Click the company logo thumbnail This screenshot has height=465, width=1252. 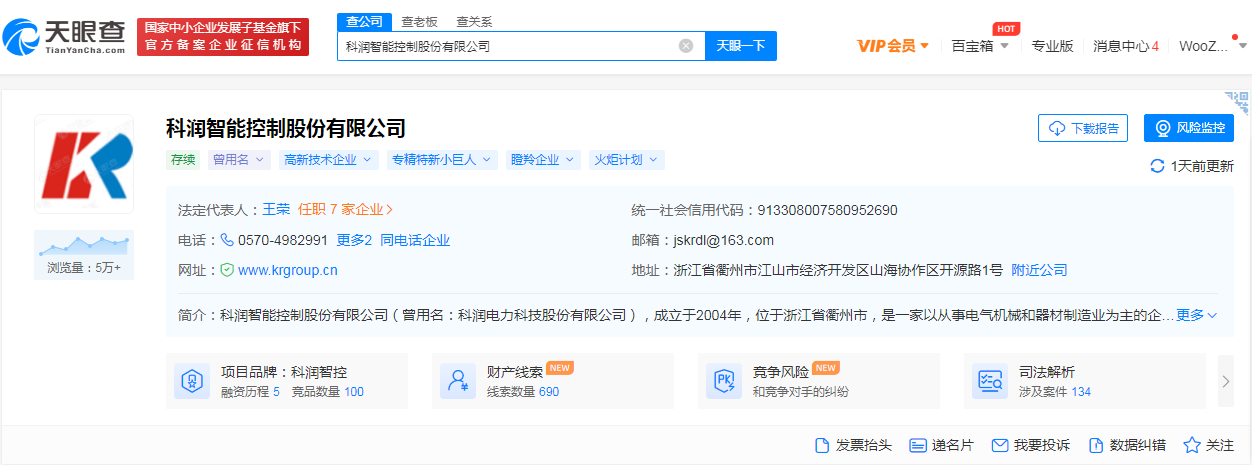84,164
